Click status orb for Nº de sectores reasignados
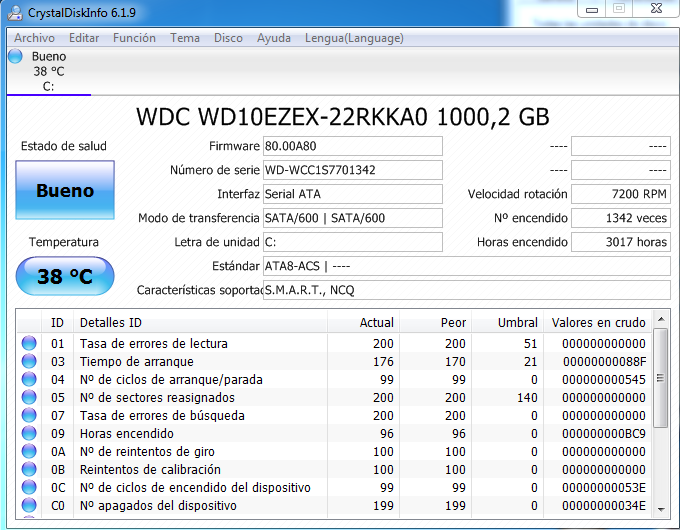This screenshot has width=680, height=530. click(x=29, y=397)
